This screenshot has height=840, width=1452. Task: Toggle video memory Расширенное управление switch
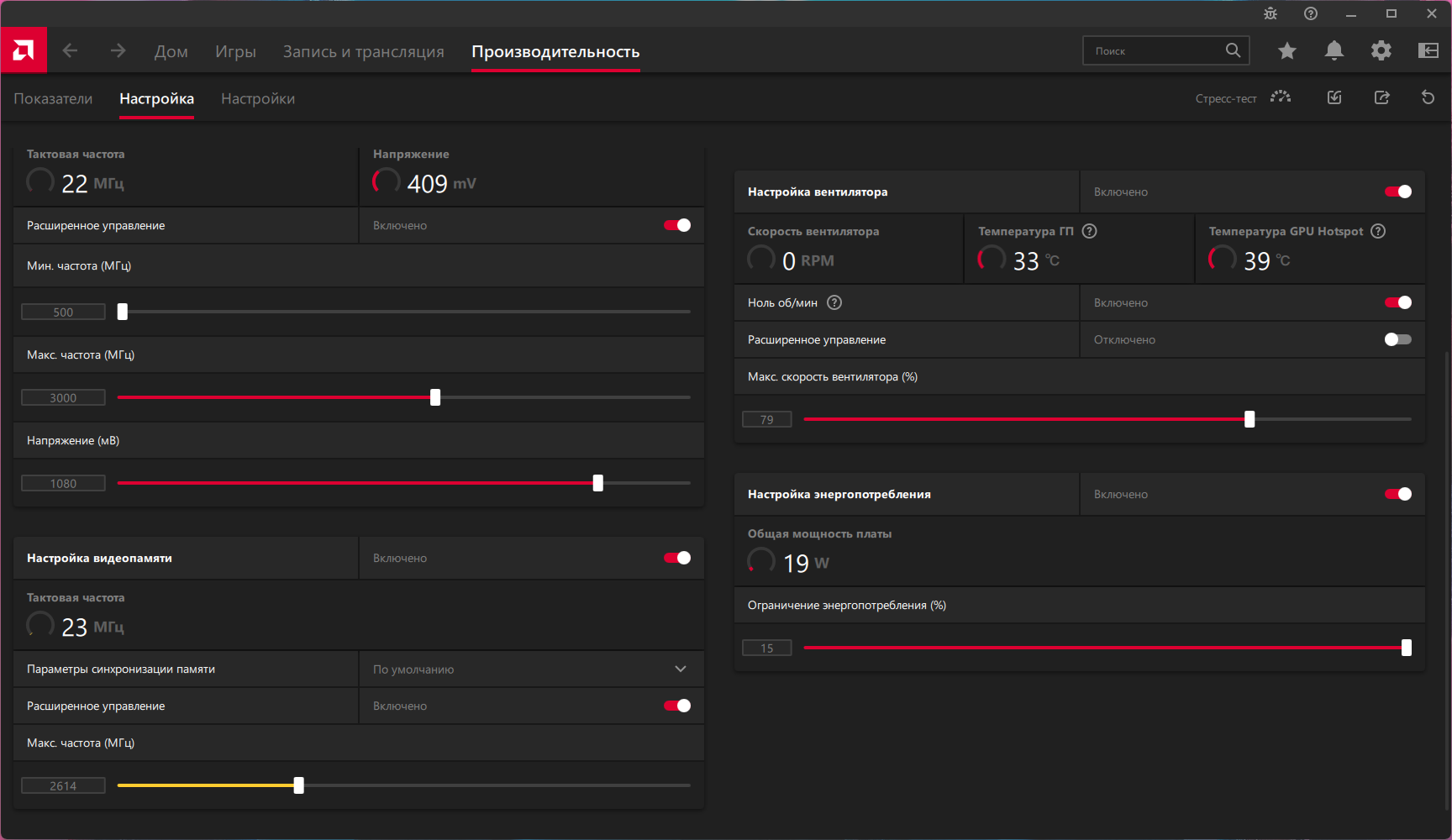point(677,706)
